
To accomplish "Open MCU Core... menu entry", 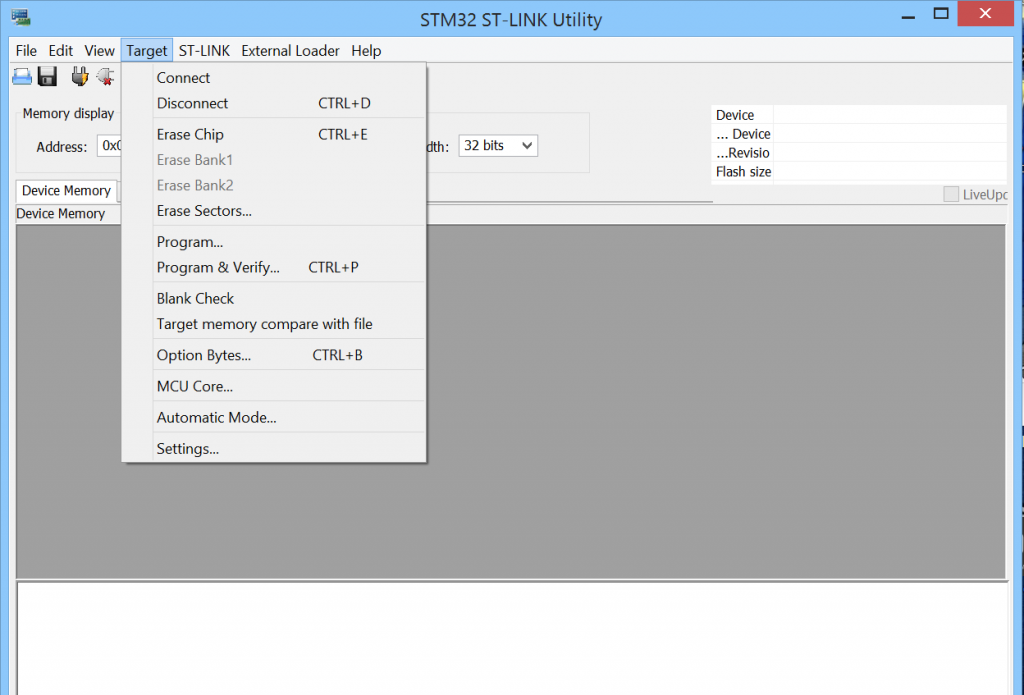I will click(274, 387).
